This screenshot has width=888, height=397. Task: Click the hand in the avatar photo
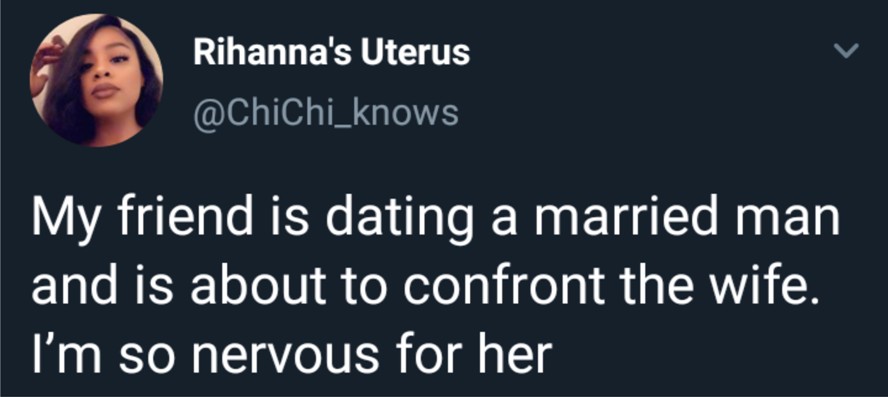pyautogui.click(x=45, y=61)
